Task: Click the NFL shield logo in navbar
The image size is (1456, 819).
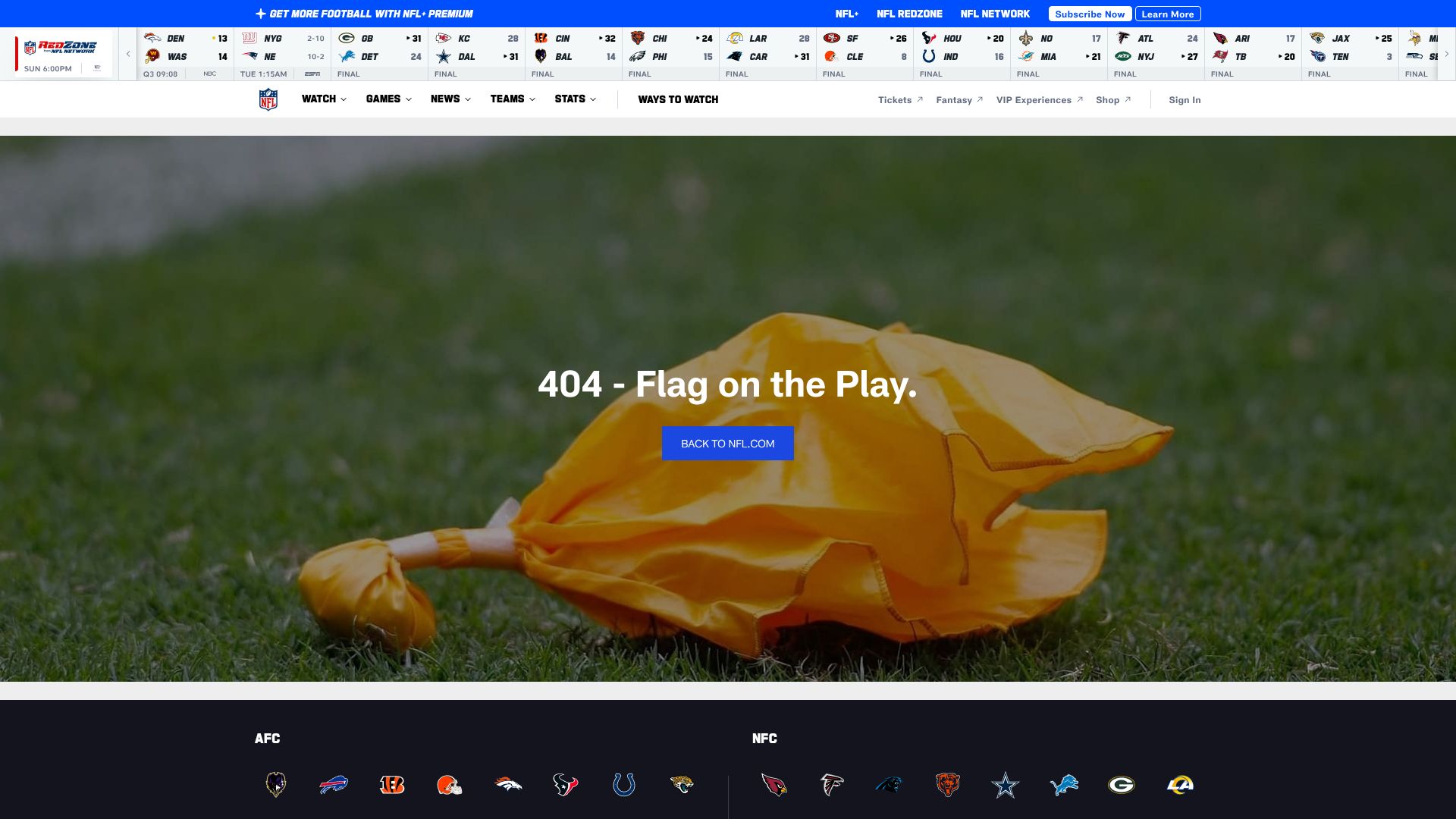Action: click(268, 99)
